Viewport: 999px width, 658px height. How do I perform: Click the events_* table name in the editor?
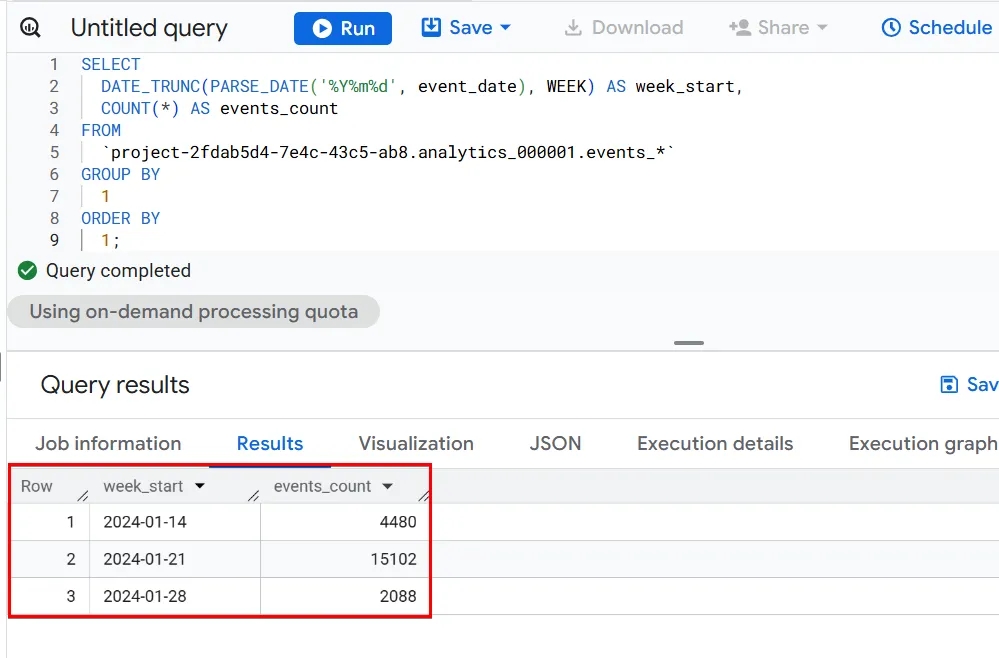pos(626,152)
